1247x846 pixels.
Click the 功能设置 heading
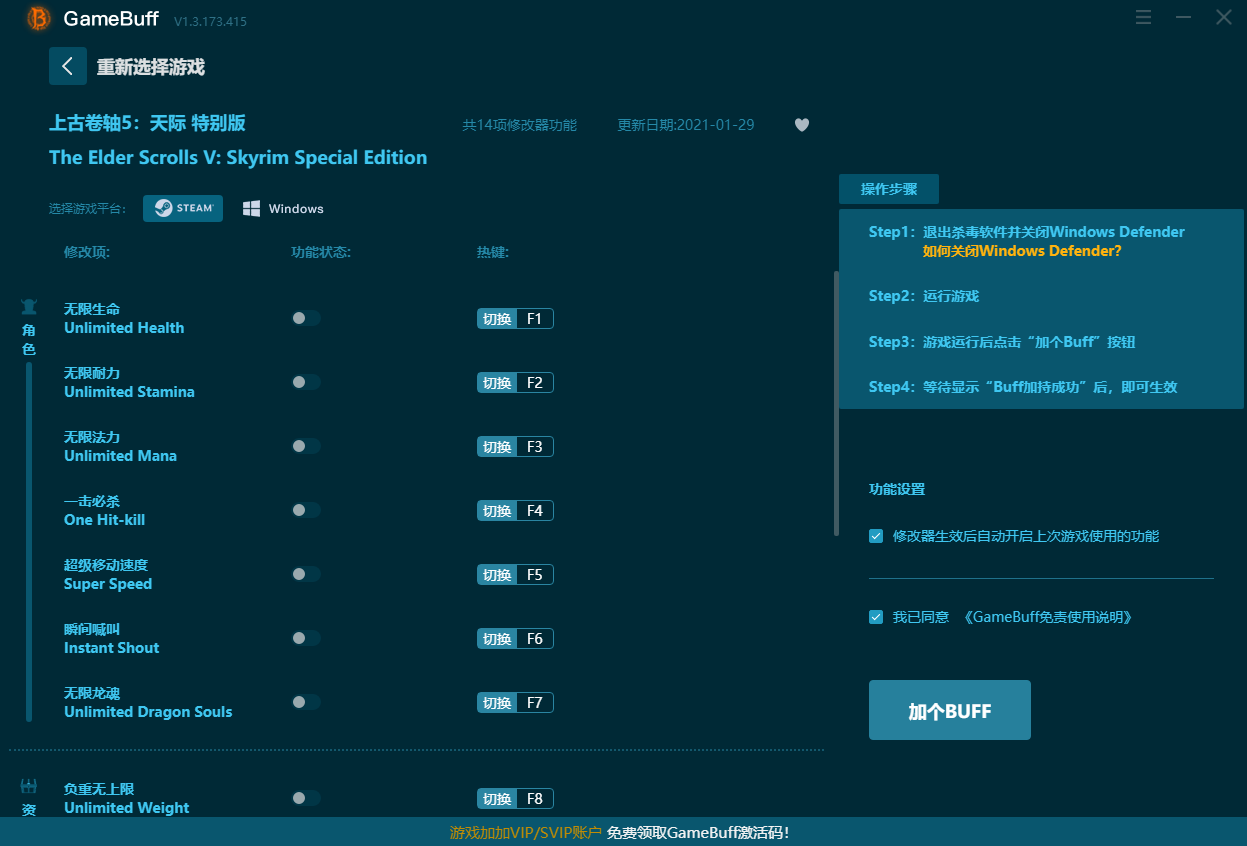tap(897, 489)
